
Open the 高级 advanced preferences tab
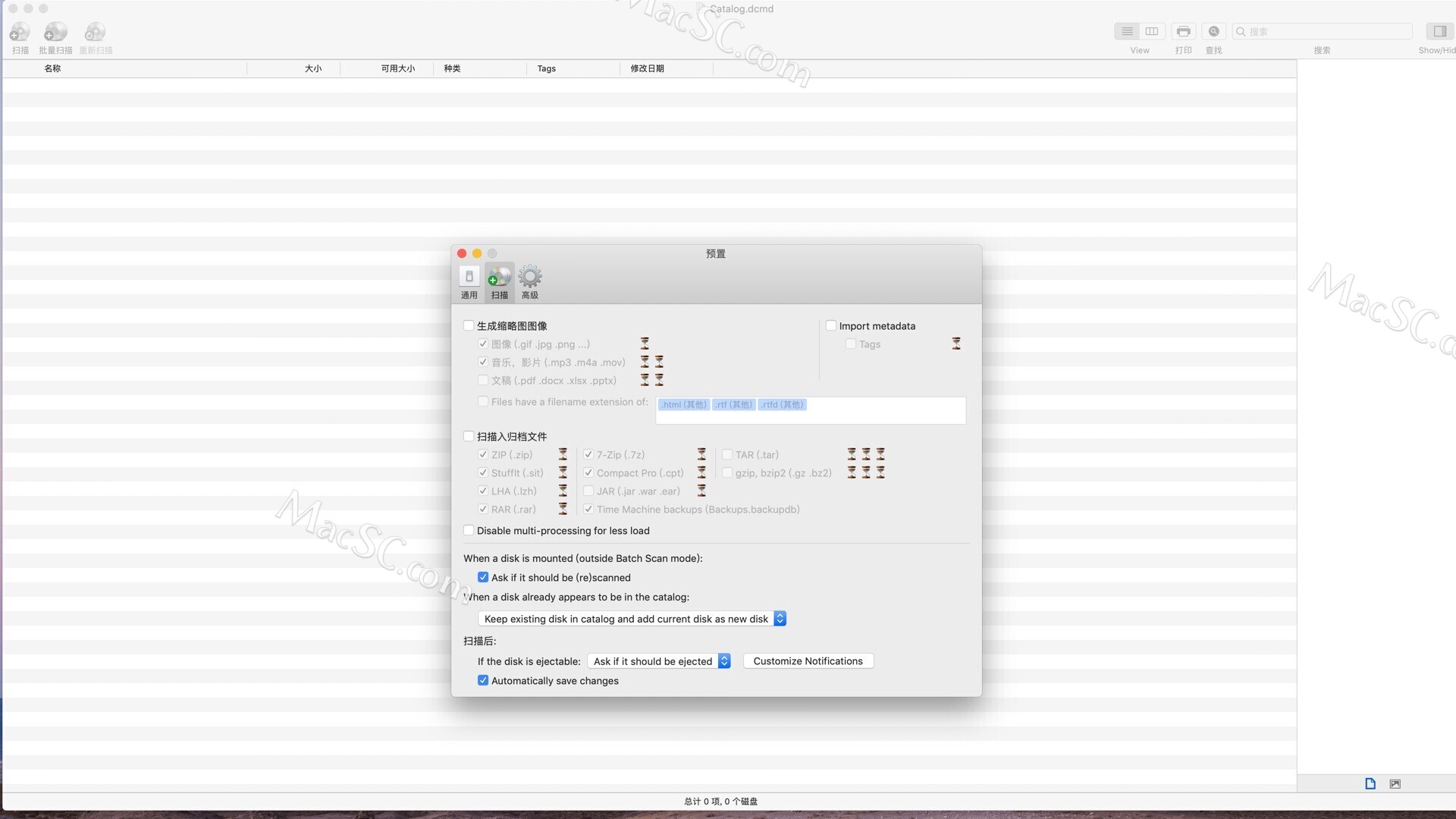click(530, 283)
